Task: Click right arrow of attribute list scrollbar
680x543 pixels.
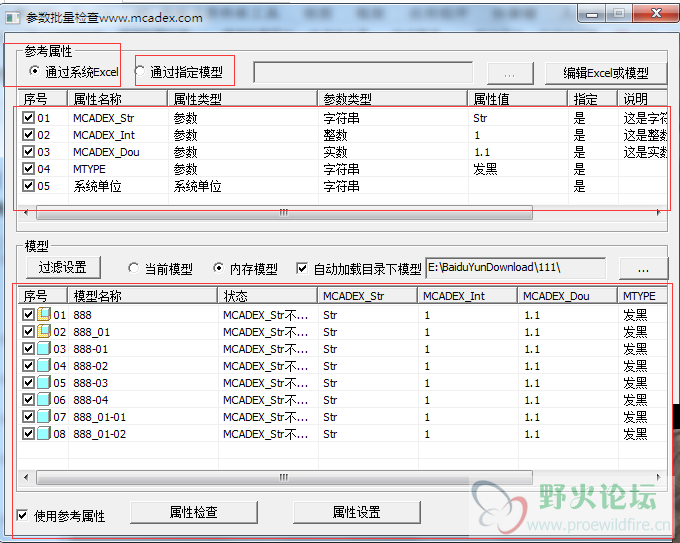Action: coord(658,213)
